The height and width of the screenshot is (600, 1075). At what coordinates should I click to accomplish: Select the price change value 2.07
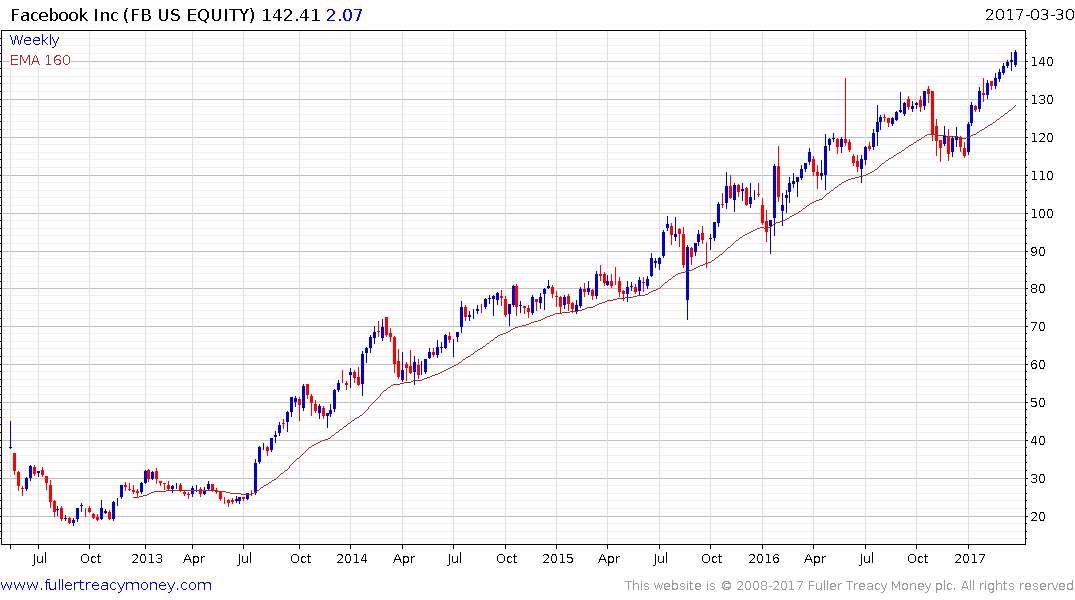click(x=344, y=14)
